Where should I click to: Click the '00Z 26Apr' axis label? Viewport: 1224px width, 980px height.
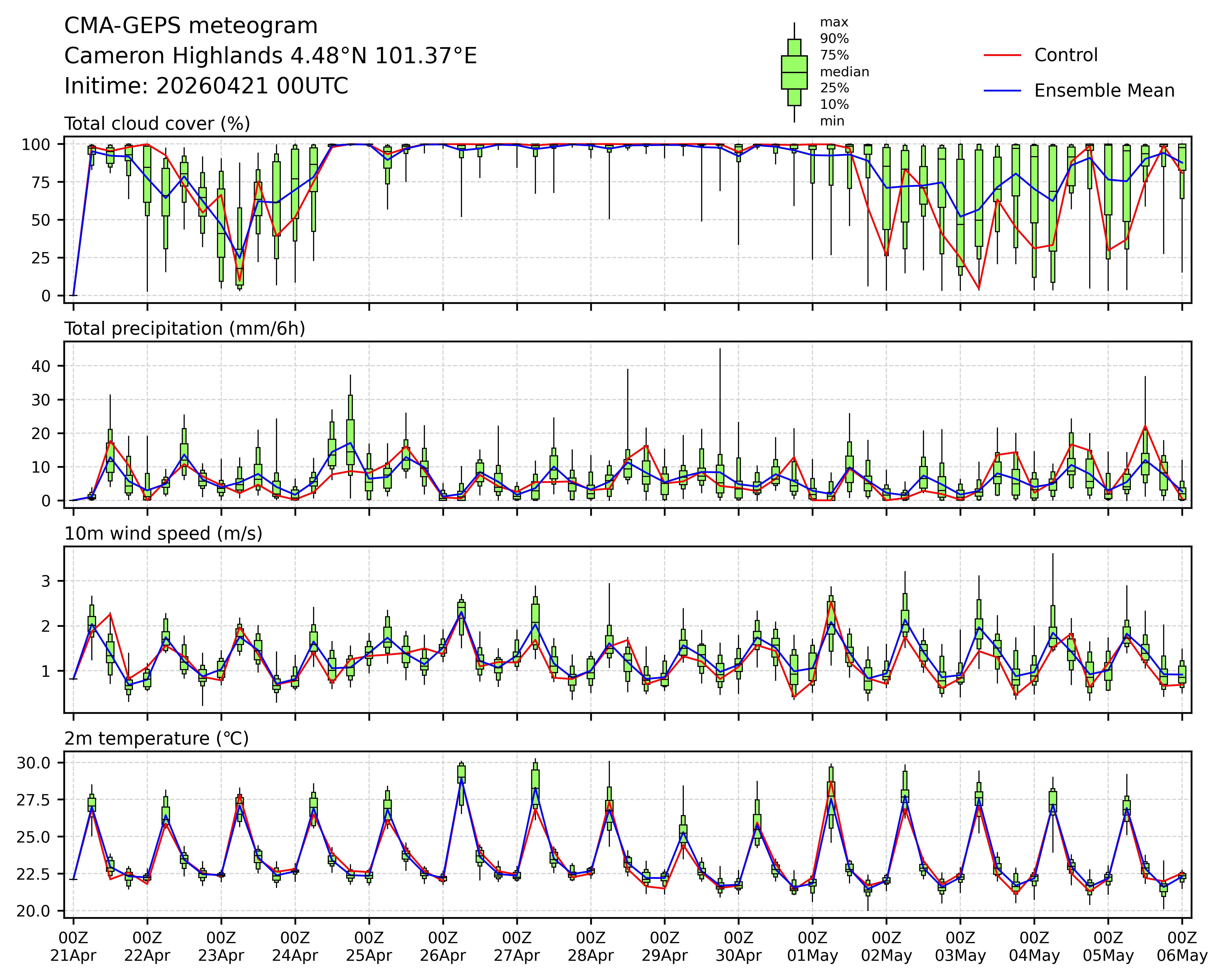[443, 946]
